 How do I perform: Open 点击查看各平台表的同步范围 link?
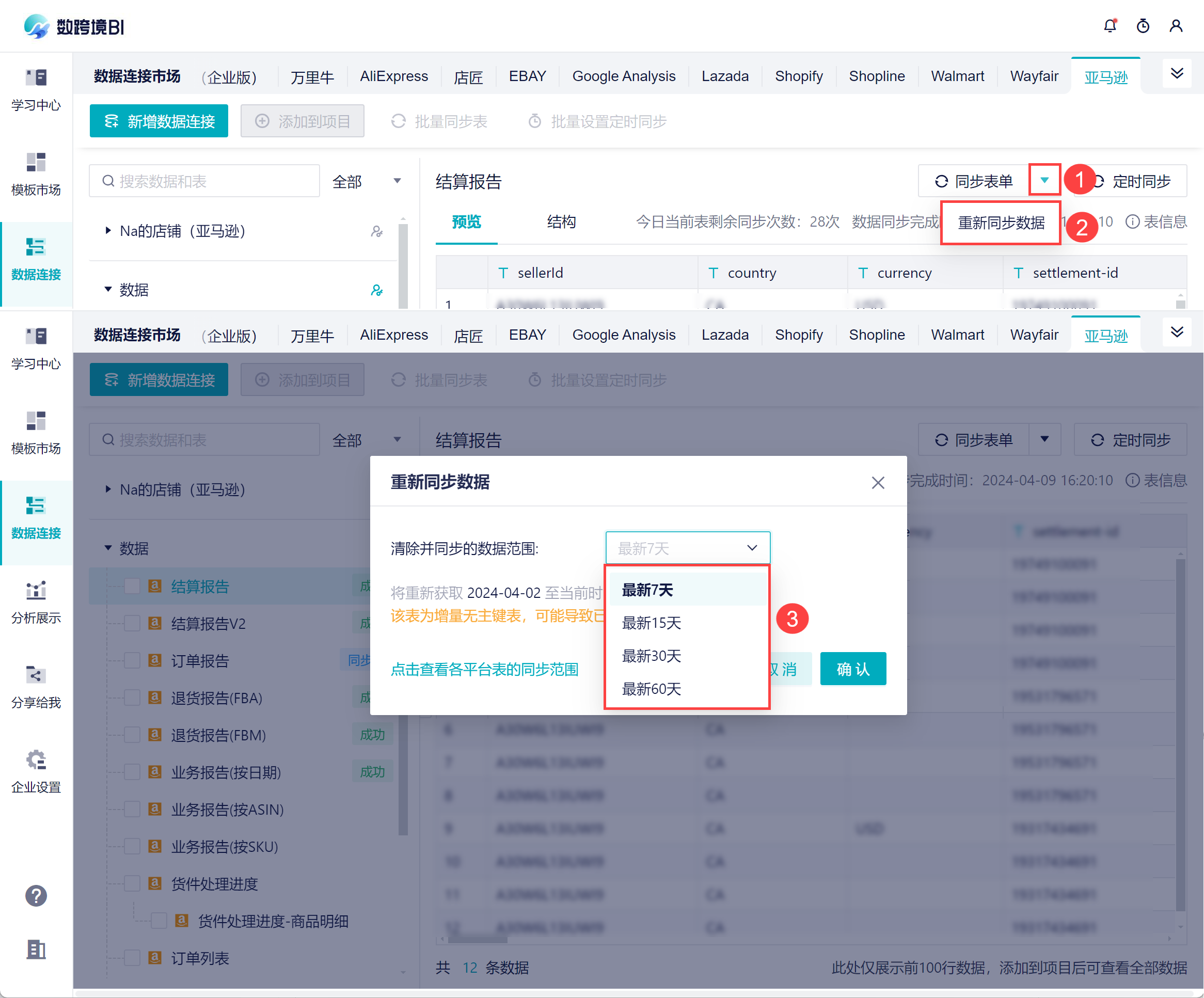(x=484, y=670)
